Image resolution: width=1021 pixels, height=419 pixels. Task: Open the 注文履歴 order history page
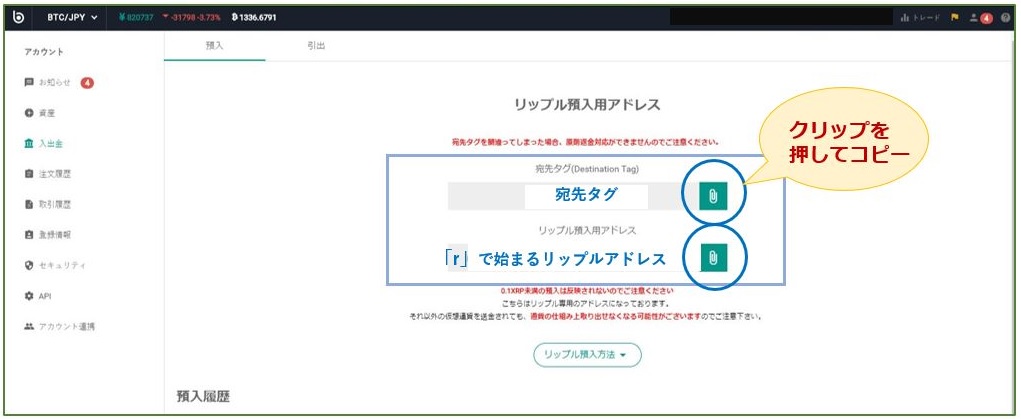pyautogui.click(x=53, y=174)
